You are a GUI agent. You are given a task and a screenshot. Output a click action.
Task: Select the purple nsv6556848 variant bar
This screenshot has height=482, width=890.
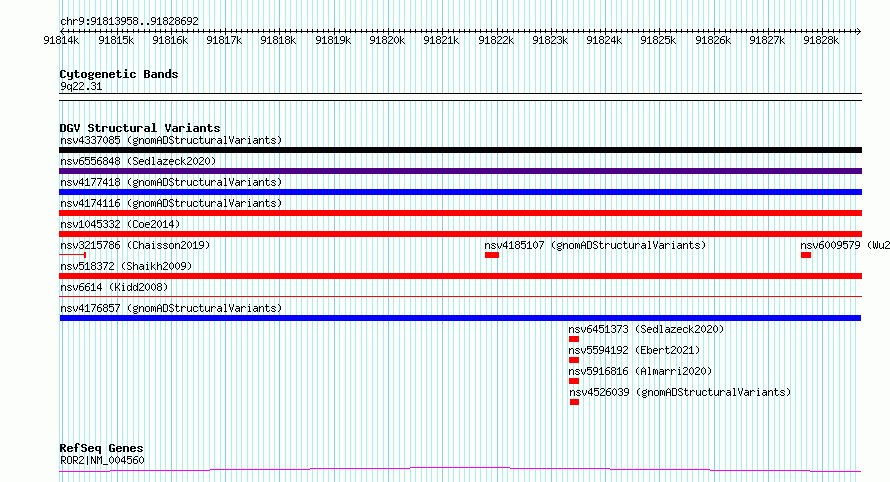[x=460, y=171]
